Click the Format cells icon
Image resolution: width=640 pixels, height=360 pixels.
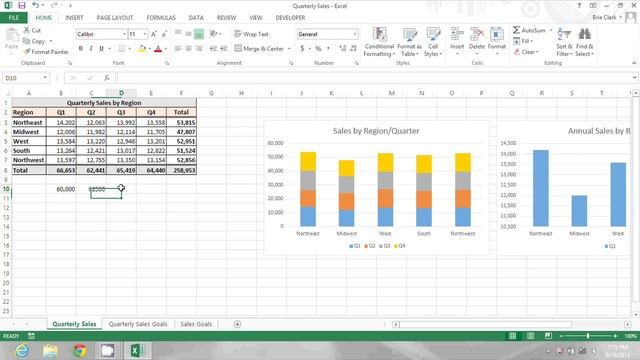497,34
